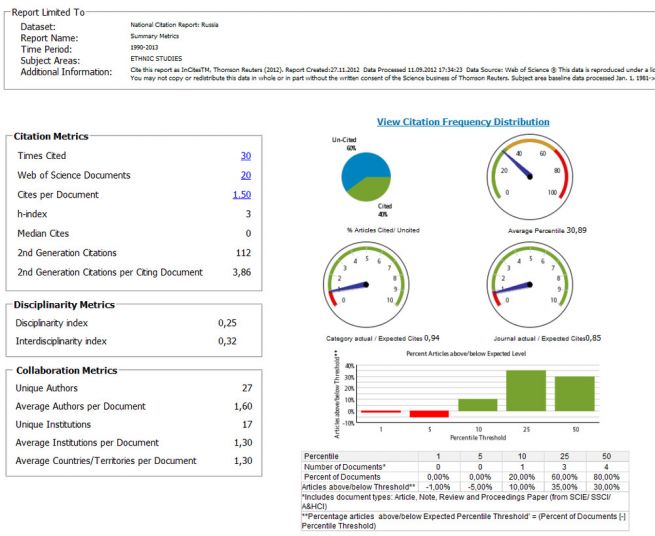Click the Average Percentile 30,89 caption
Image resolution: width=655 pixels, height=536 pixels.
click(547, 230)
